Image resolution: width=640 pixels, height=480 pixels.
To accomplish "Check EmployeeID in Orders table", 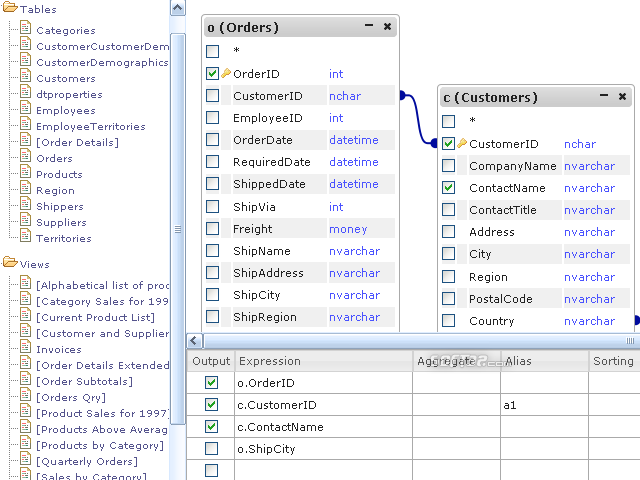I will [212, 118].
